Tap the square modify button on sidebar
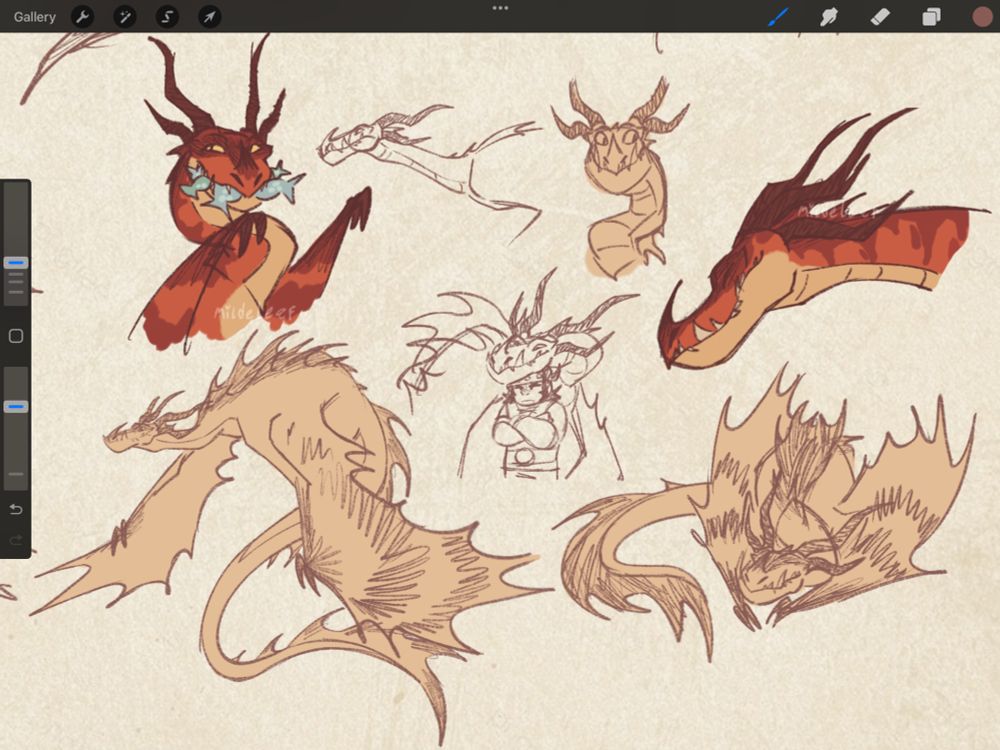 point(16,336)
